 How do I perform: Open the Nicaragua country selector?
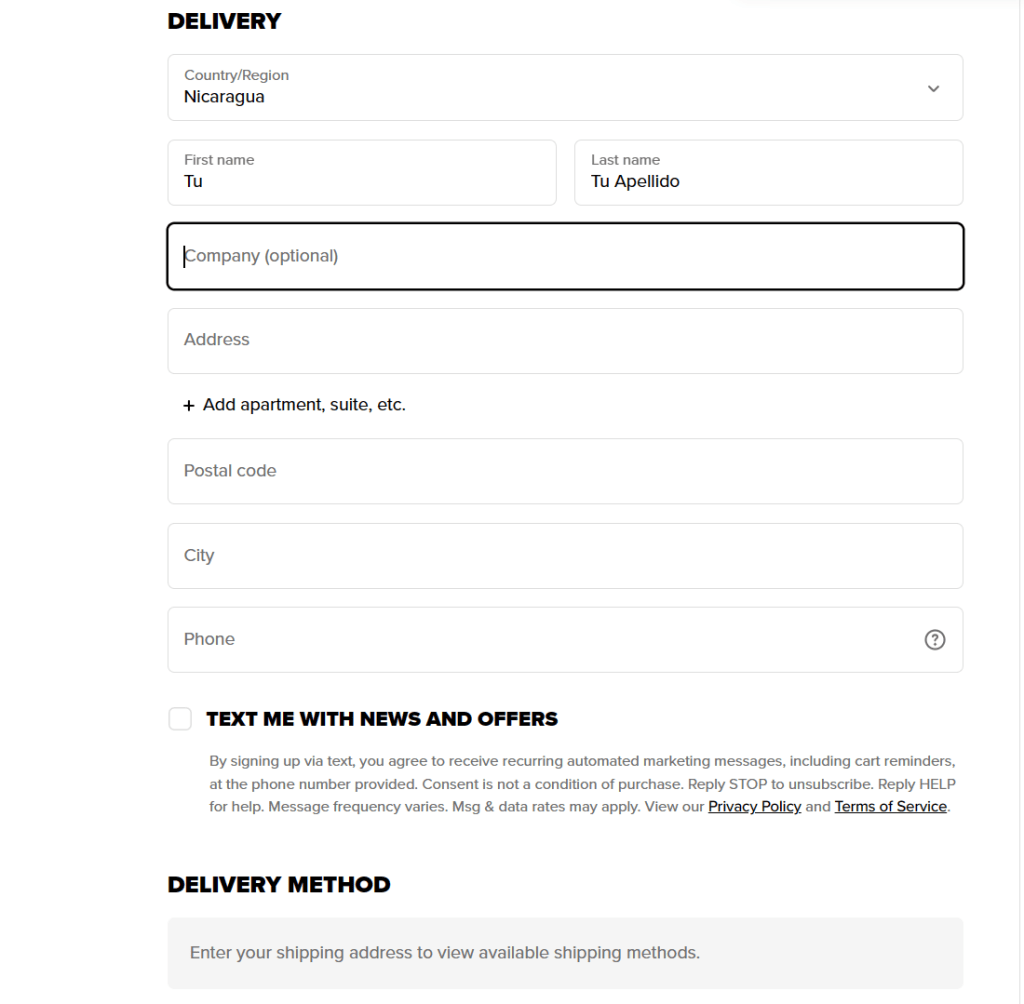tap(565, 88)
